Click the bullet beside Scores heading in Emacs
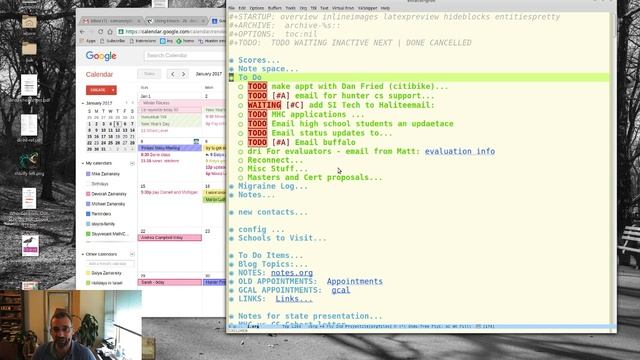 coord(231,60)
